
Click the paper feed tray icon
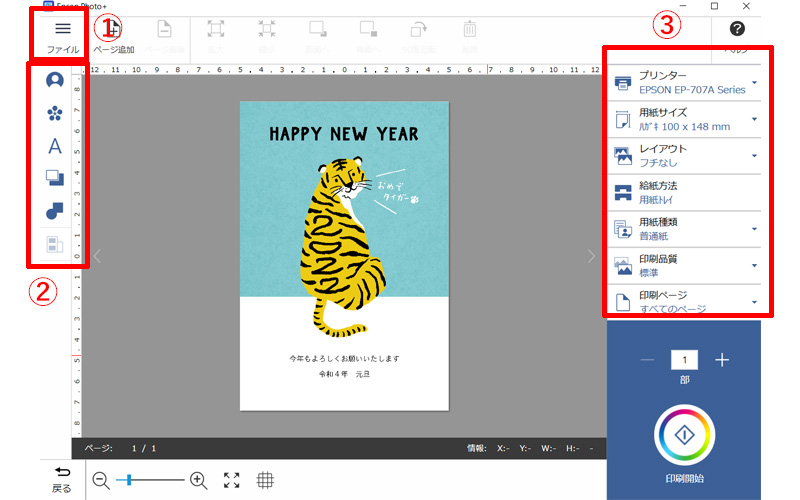(x=622, y=193)
